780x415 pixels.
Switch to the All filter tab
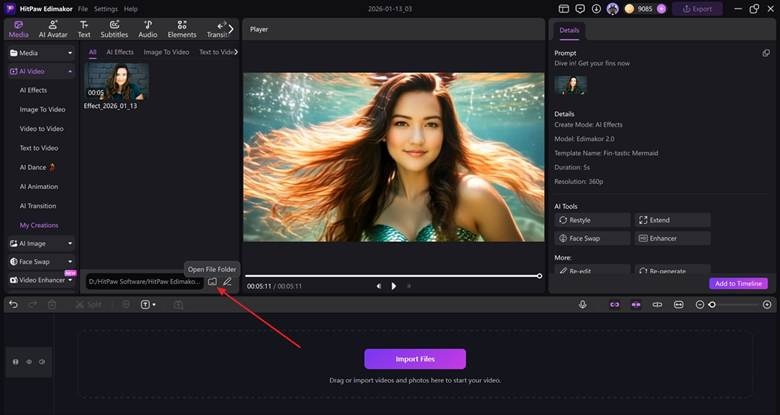point(93,52)
